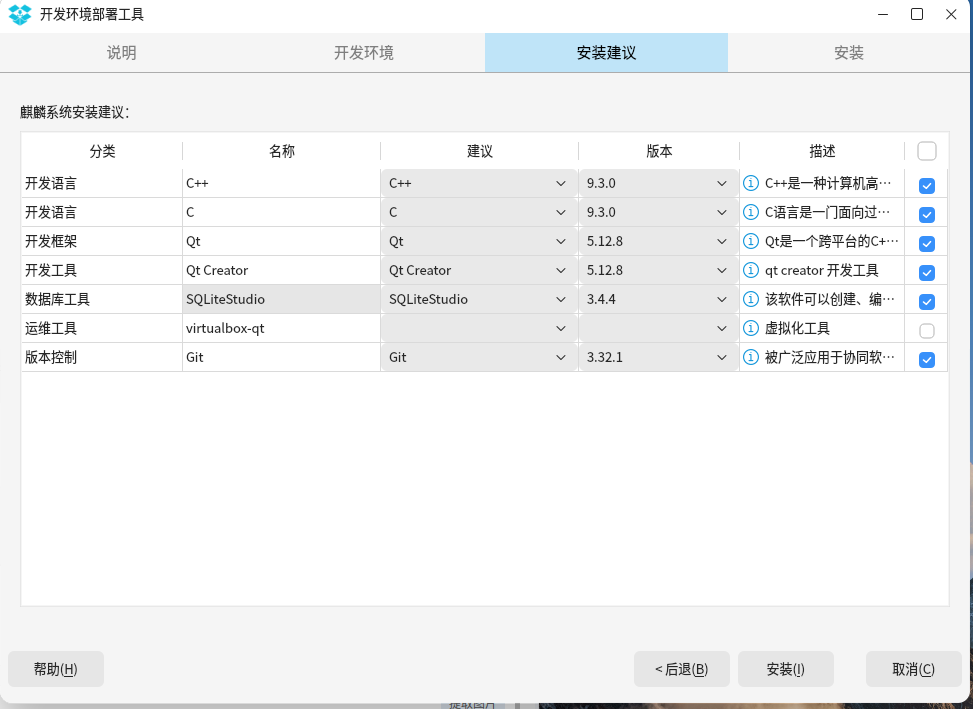Open the Qt Creator version 5.12.8 dropdown
This screenshot has height=709, width=973.
pos(658,270)
